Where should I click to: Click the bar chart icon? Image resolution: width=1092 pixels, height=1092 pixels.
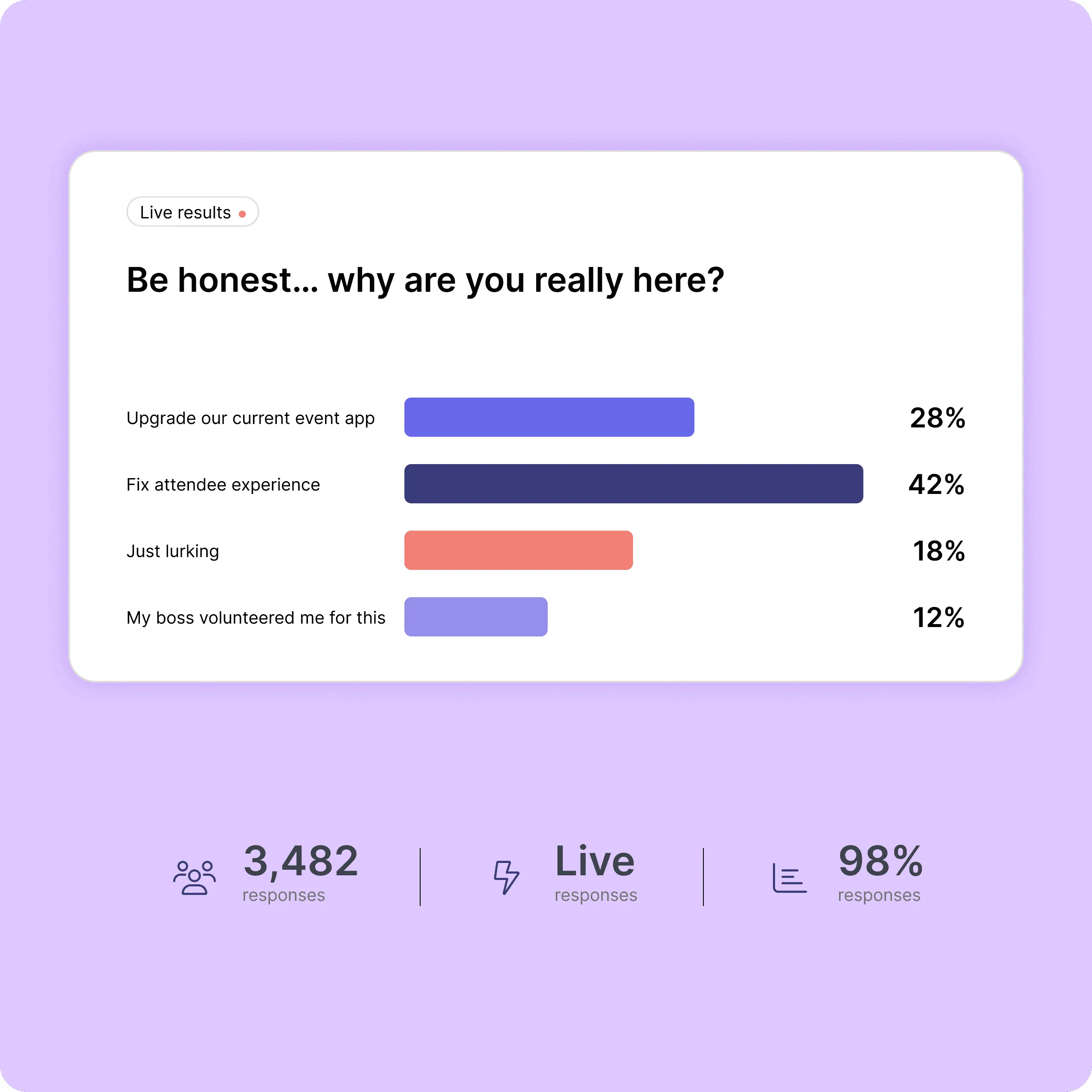[790, 878]
